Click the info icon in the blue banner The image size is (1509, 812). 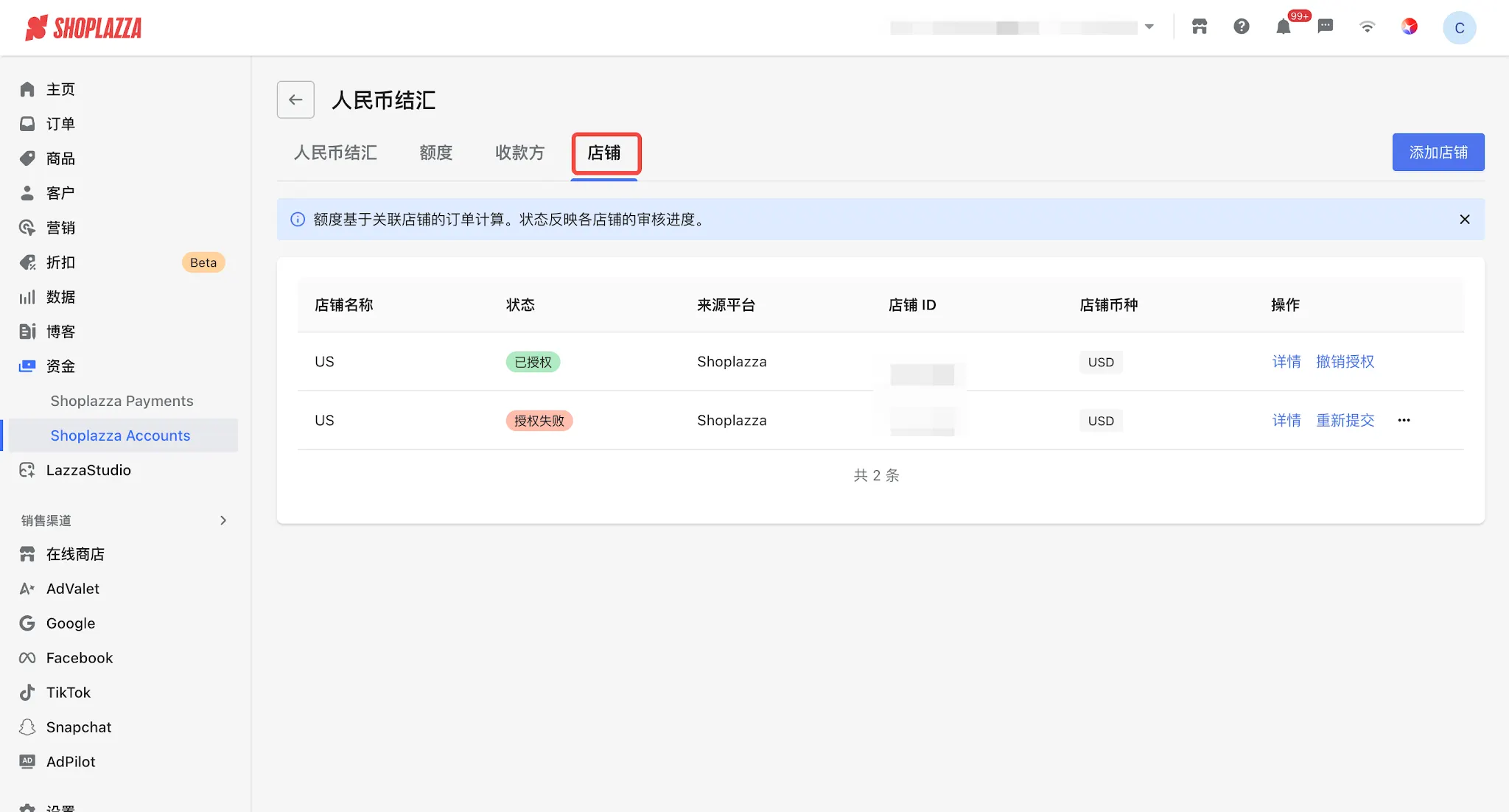point(298,220)
